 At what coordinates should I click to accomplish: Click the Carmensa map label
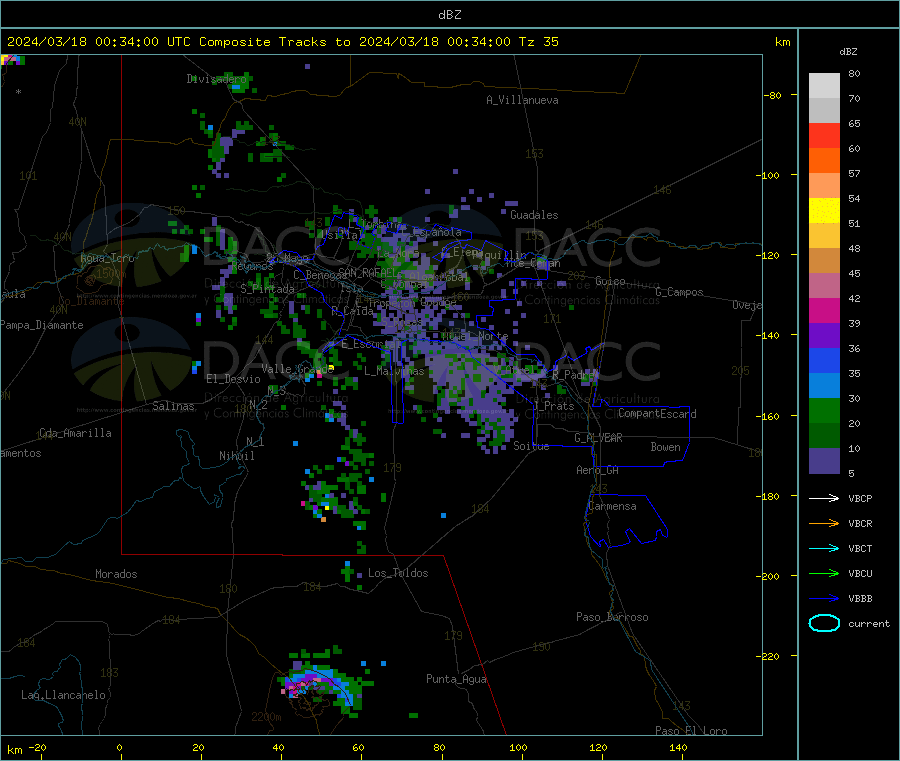coord(612,507)
